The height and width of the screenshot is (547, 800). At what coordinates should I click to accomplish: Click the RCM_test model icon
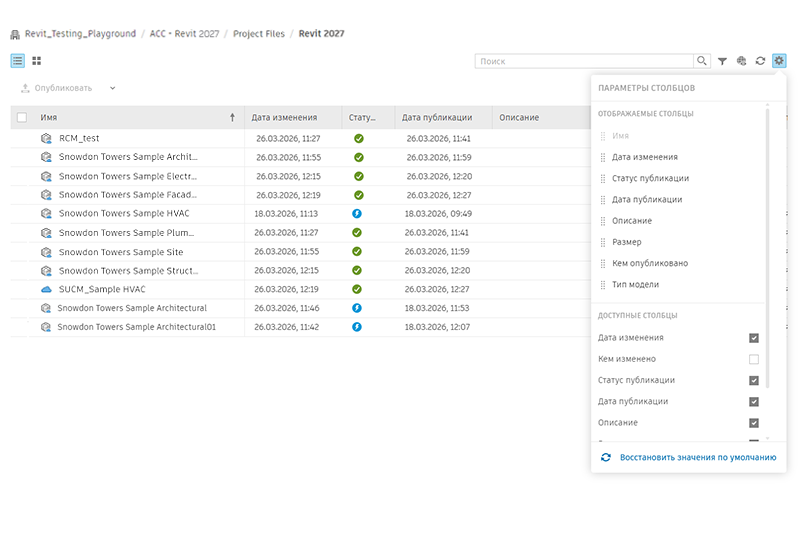click(46, 138)
